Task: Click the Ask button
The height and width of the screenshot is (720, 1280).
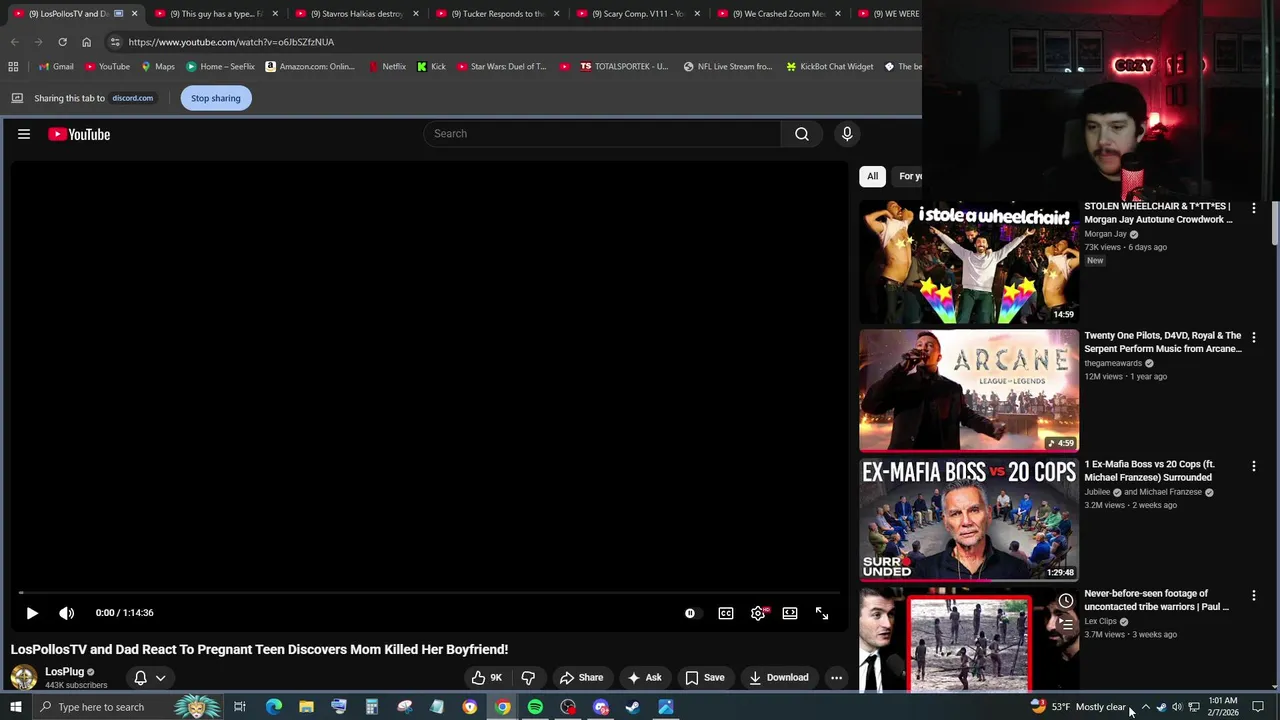Action: [x=644, y=677]
